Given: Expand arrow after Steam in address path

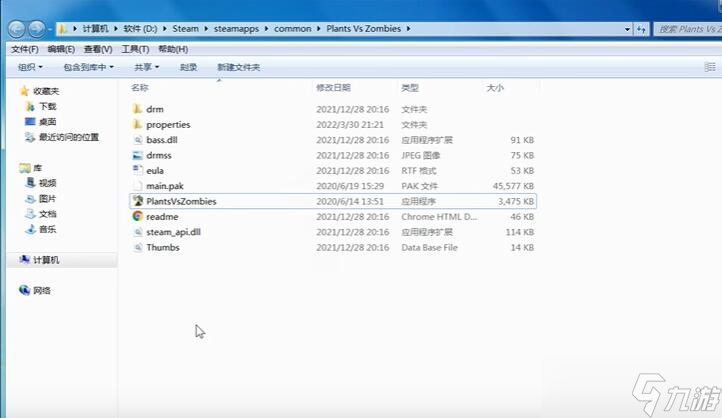Looking at the screenshot, I should click(206, 29).
